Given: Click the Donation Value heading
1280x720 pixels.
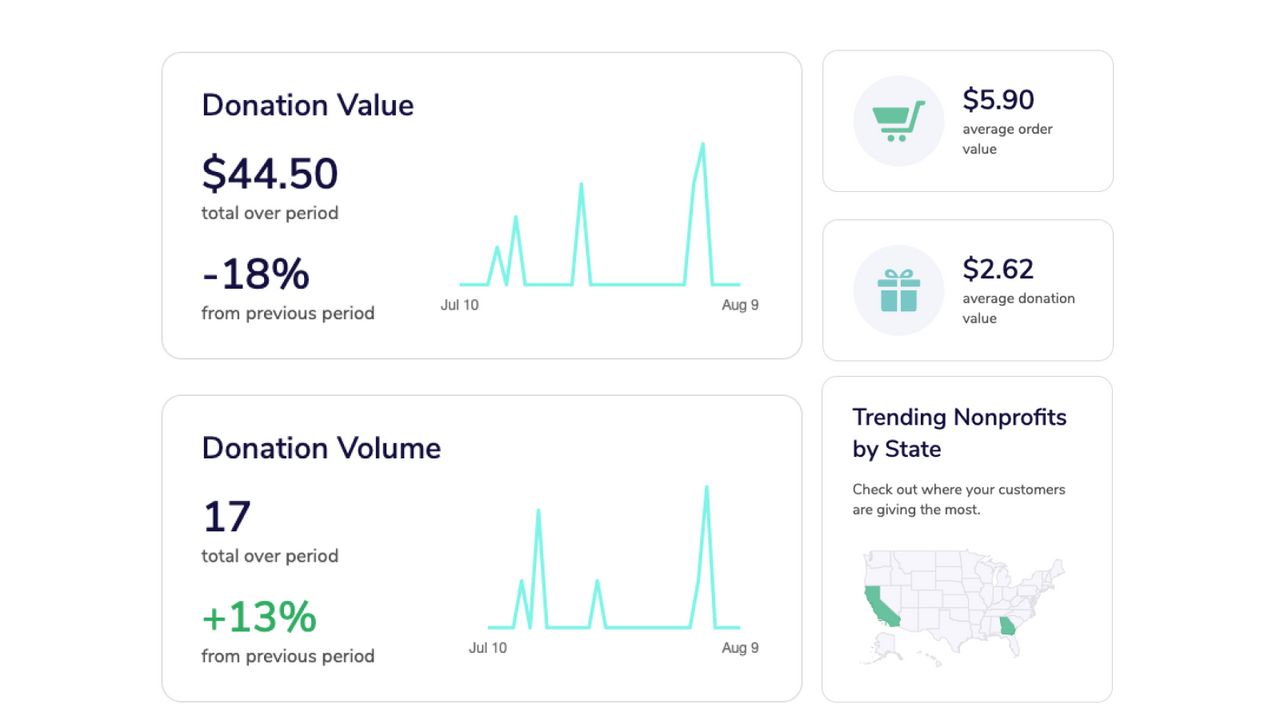Looking at the screenshot, I should 308,105.
